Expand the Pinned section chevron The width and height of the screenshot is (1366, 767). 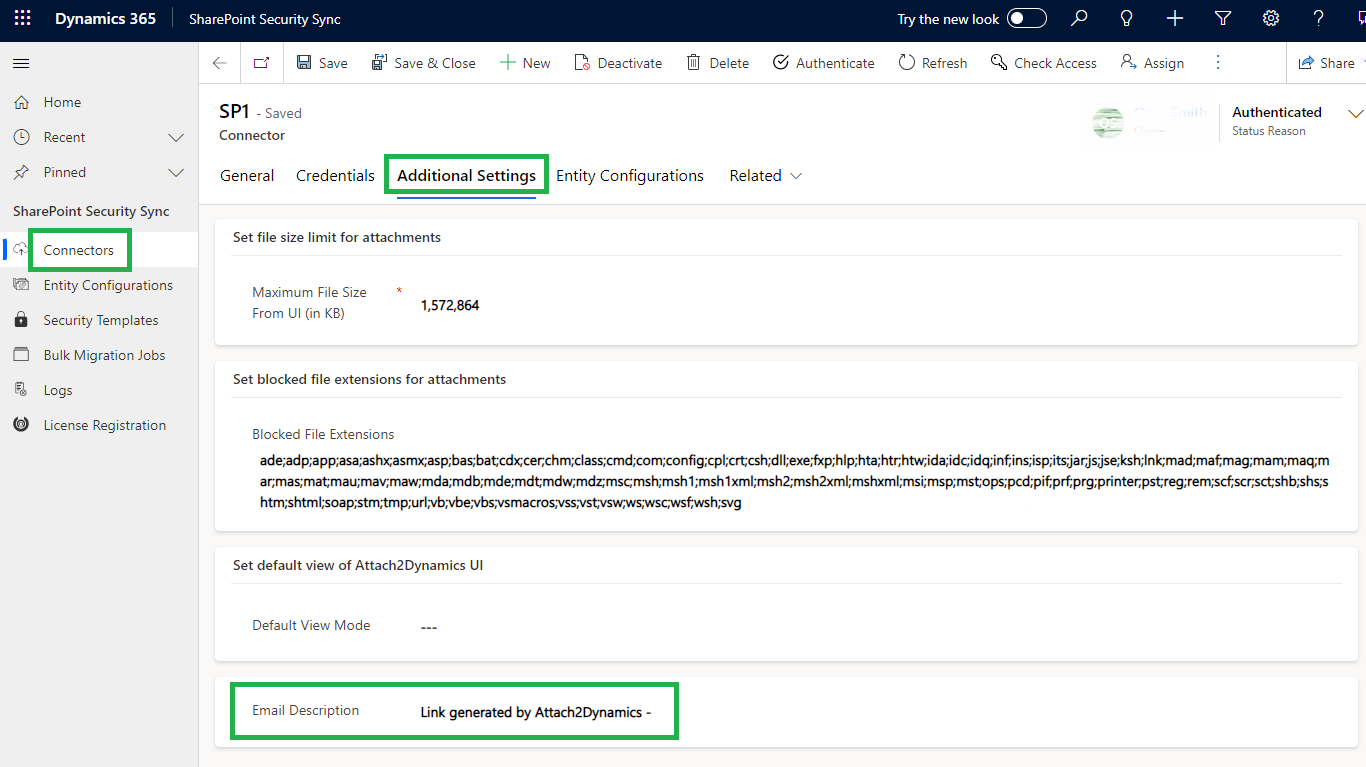[176, 172]
